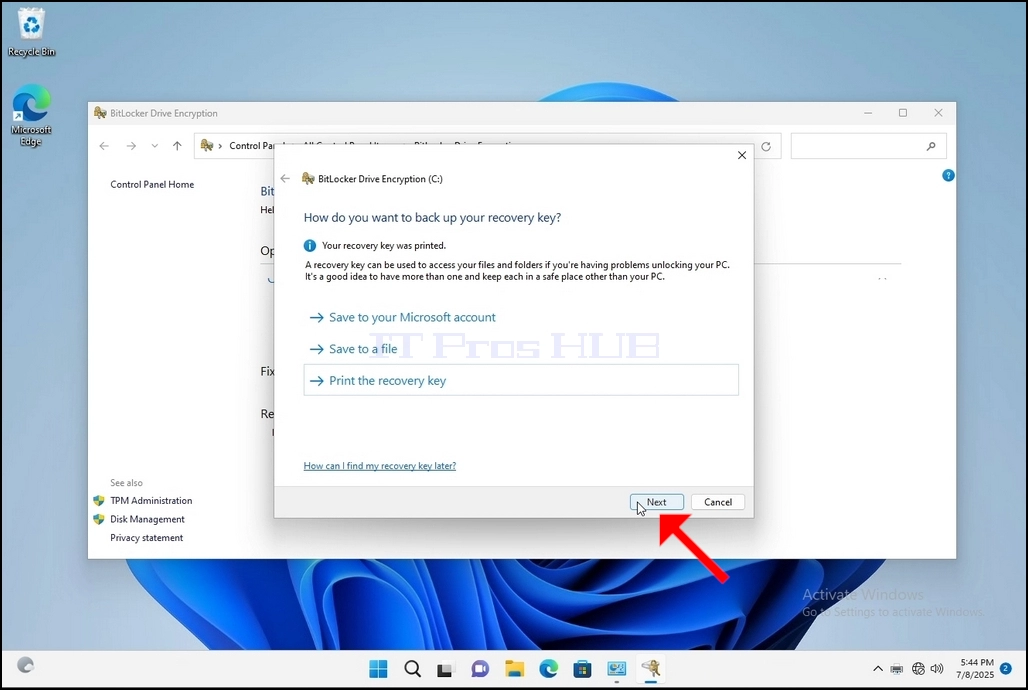This screenshot has height=690, width=1028.
Task: Cancel the BitLocker recovery key wizard
Action: coord(717,502)
